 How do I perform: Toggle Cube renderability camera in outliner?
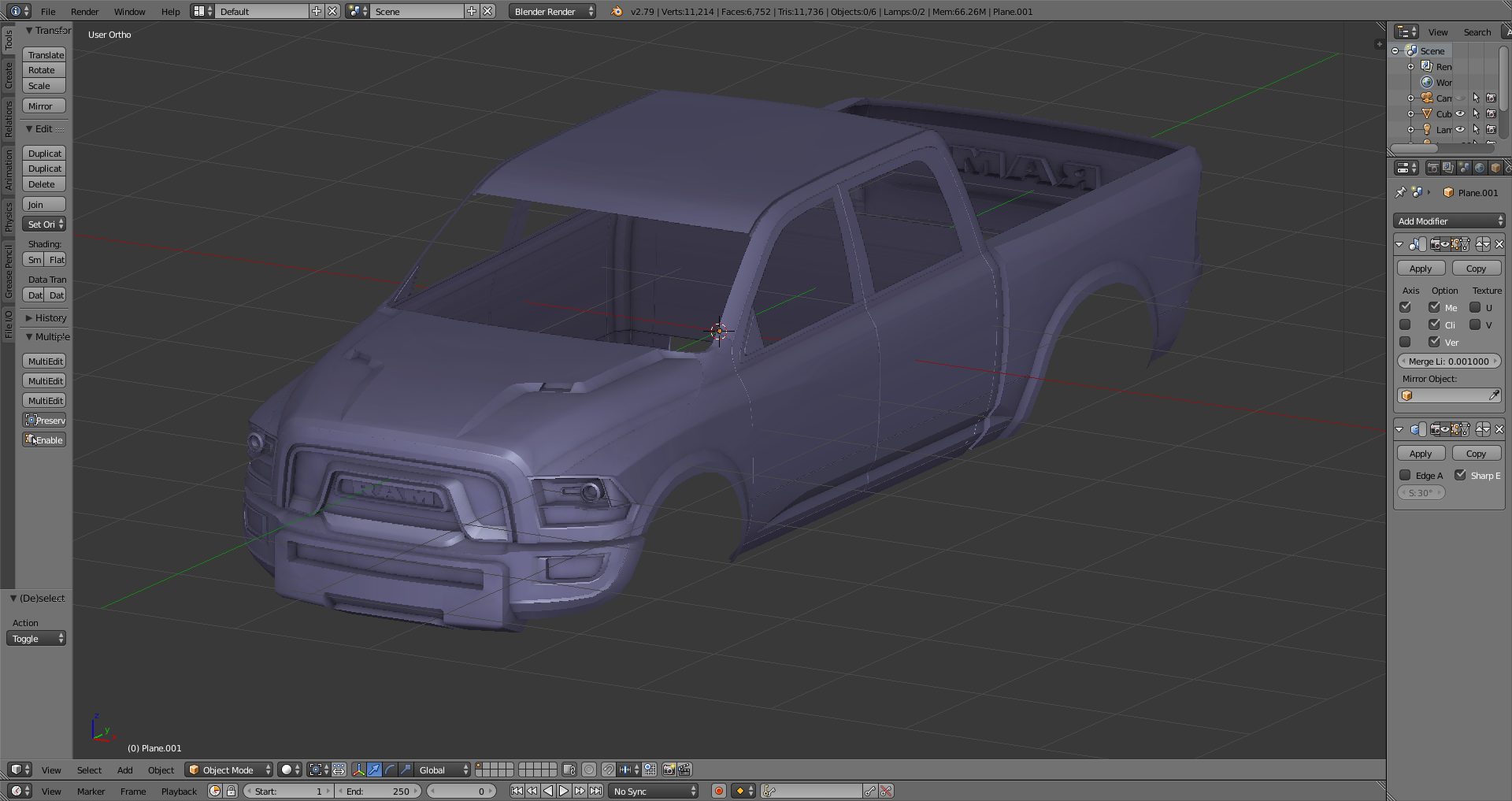[1491, 113]
